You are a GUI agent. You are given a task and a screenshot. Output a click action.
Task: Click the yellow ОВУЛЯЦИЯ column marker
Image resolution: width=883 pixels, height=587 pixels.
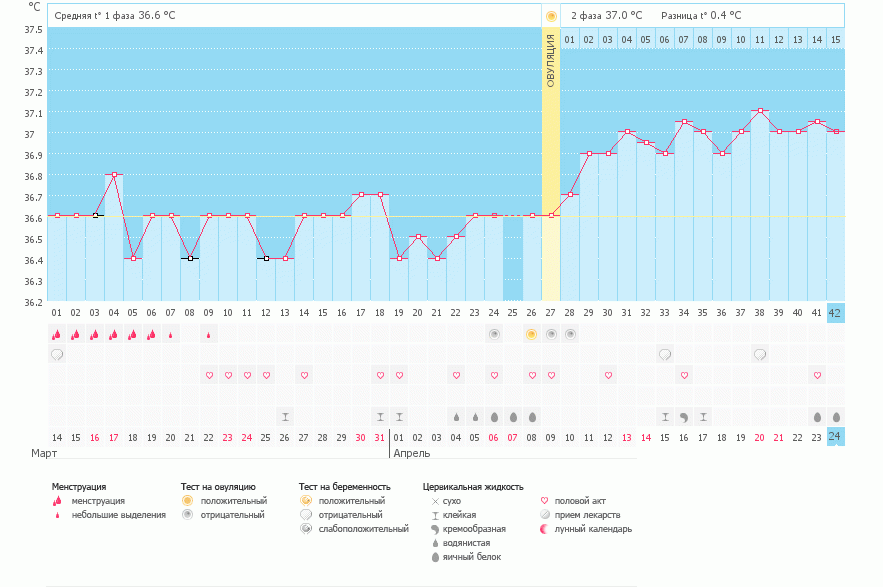pyautogui.click(x=551, y=70)
